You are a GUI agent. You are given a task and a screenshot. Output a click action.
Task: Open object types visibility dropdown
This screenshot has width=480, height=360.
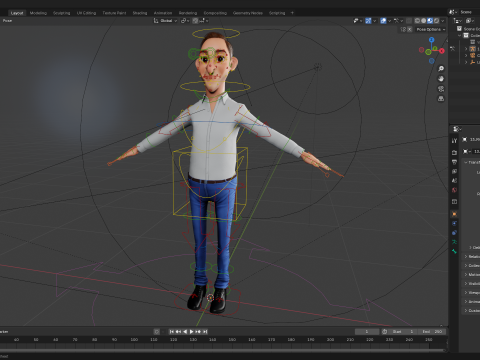357,21
